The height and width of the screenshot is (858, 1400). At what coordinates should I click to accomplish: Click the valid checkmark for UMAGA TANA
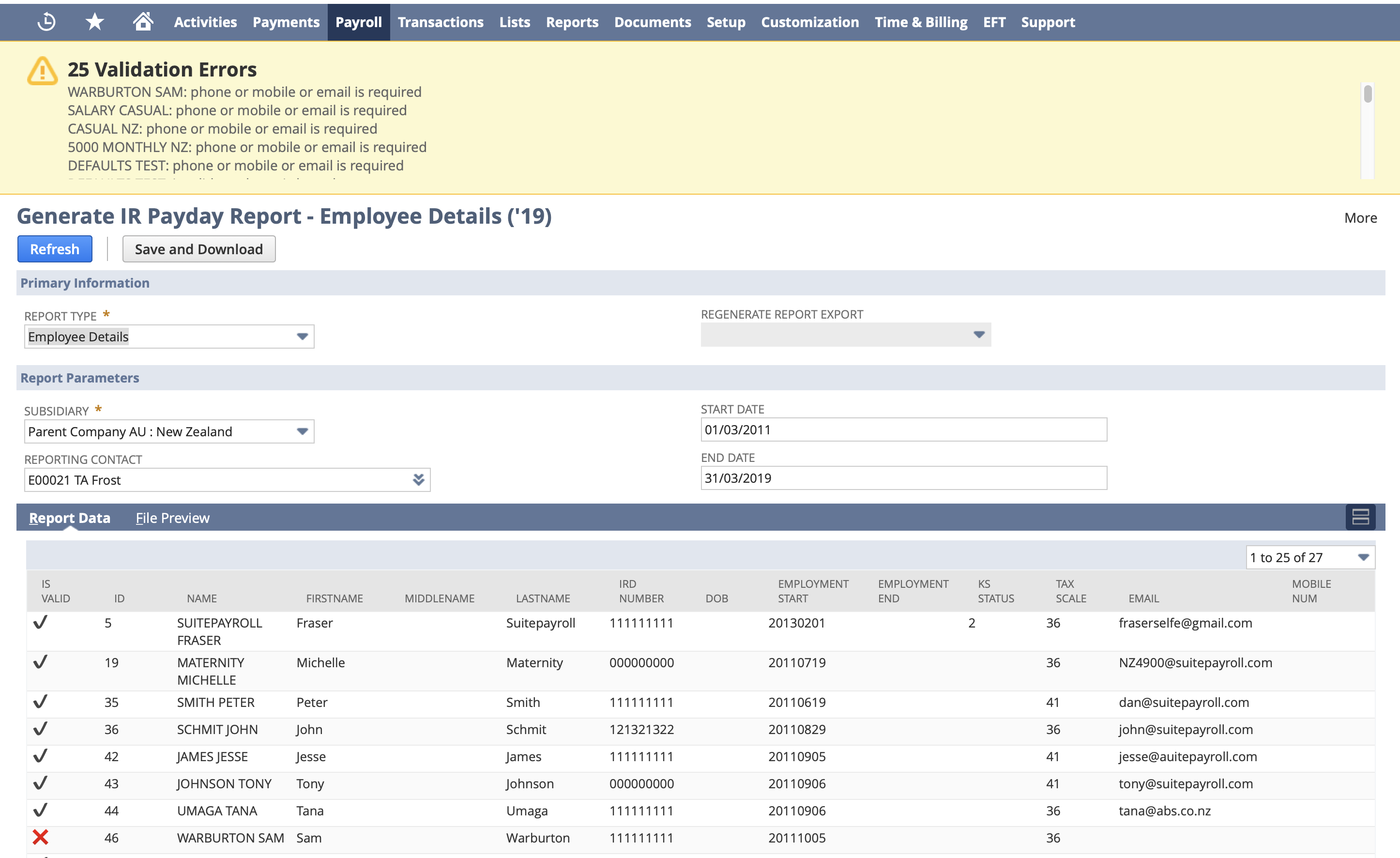[40, 811]
